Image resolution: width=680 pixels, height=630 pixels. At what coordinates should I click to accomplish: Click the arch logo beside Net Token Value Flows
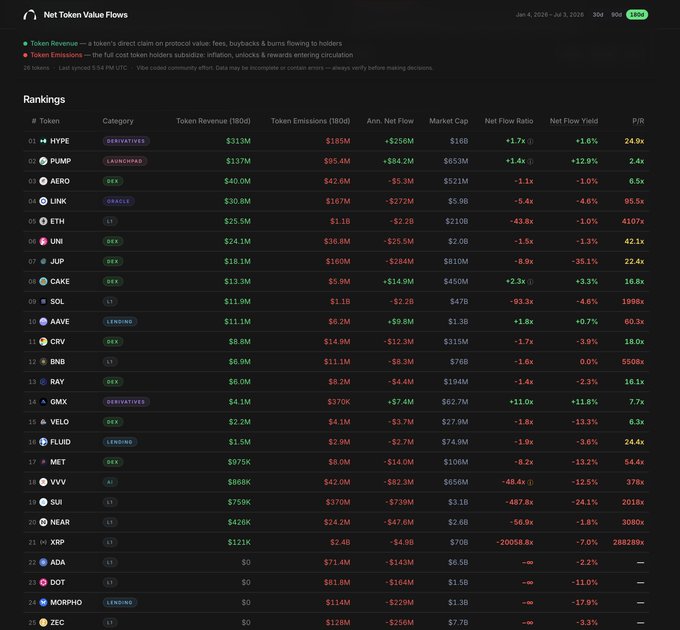[x=30, y=15]
